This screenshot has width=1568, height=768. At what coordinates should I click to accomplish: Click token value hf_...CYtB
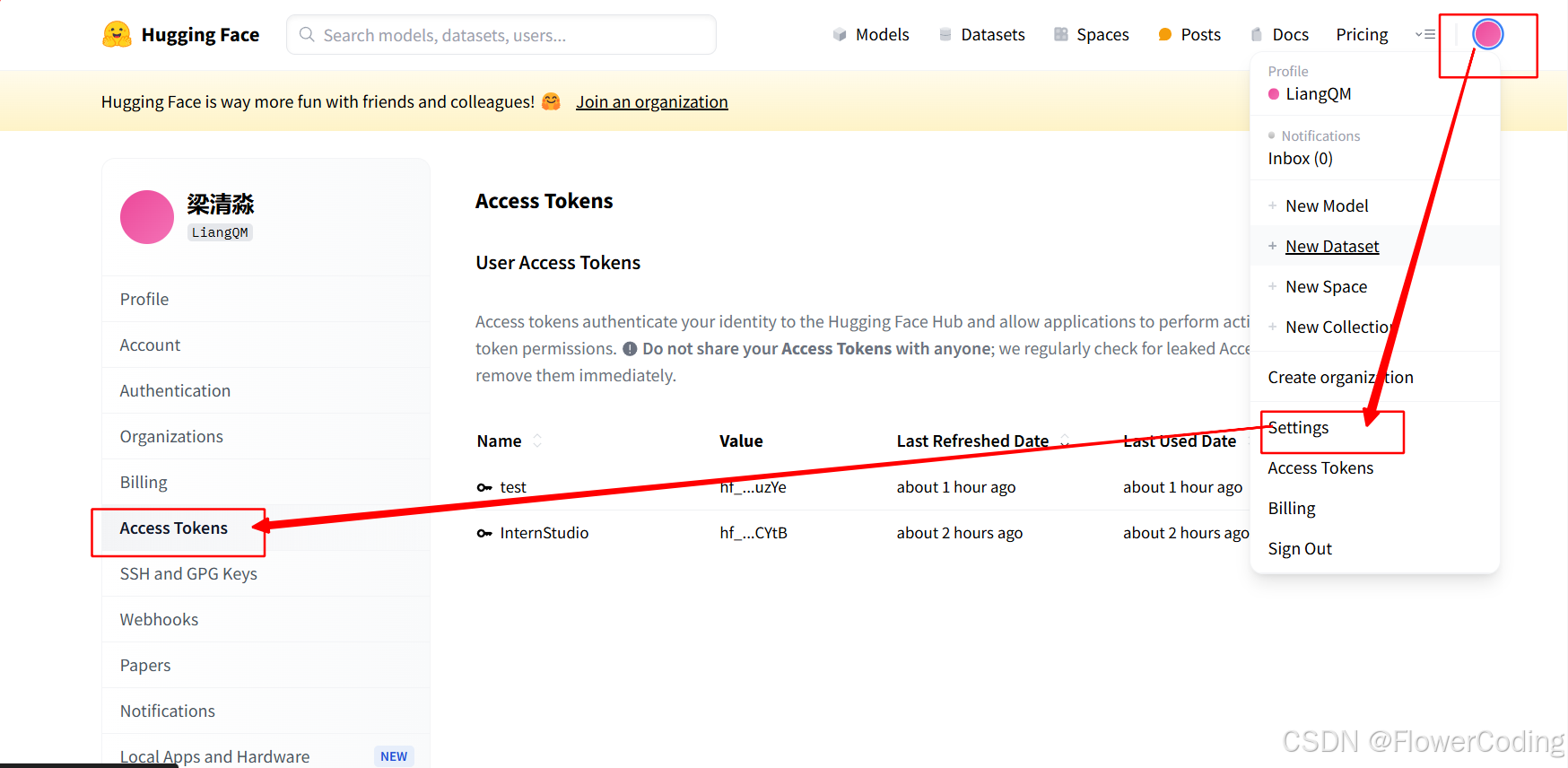754,533
